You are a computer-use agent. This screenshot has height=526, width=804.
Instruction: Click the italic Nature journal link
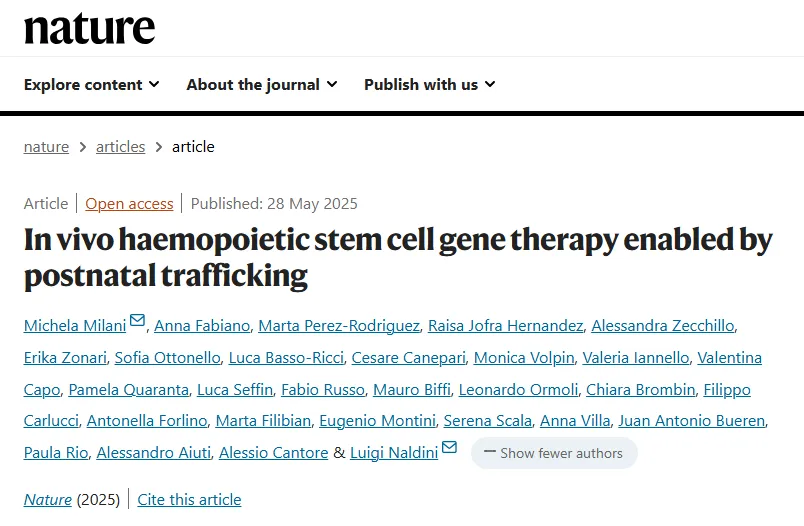[48, 499]
